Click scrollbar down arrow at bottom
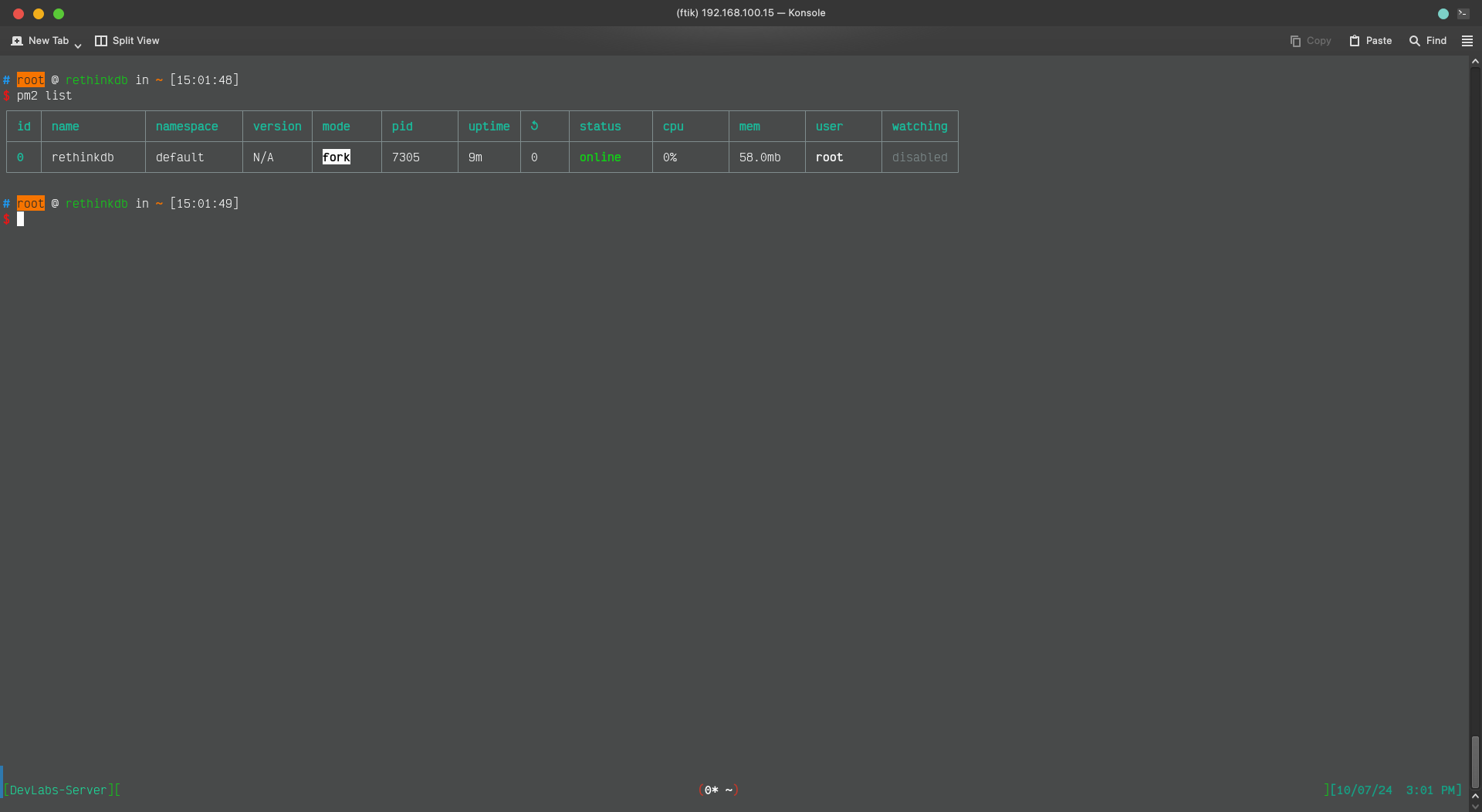 [1475, 807]
